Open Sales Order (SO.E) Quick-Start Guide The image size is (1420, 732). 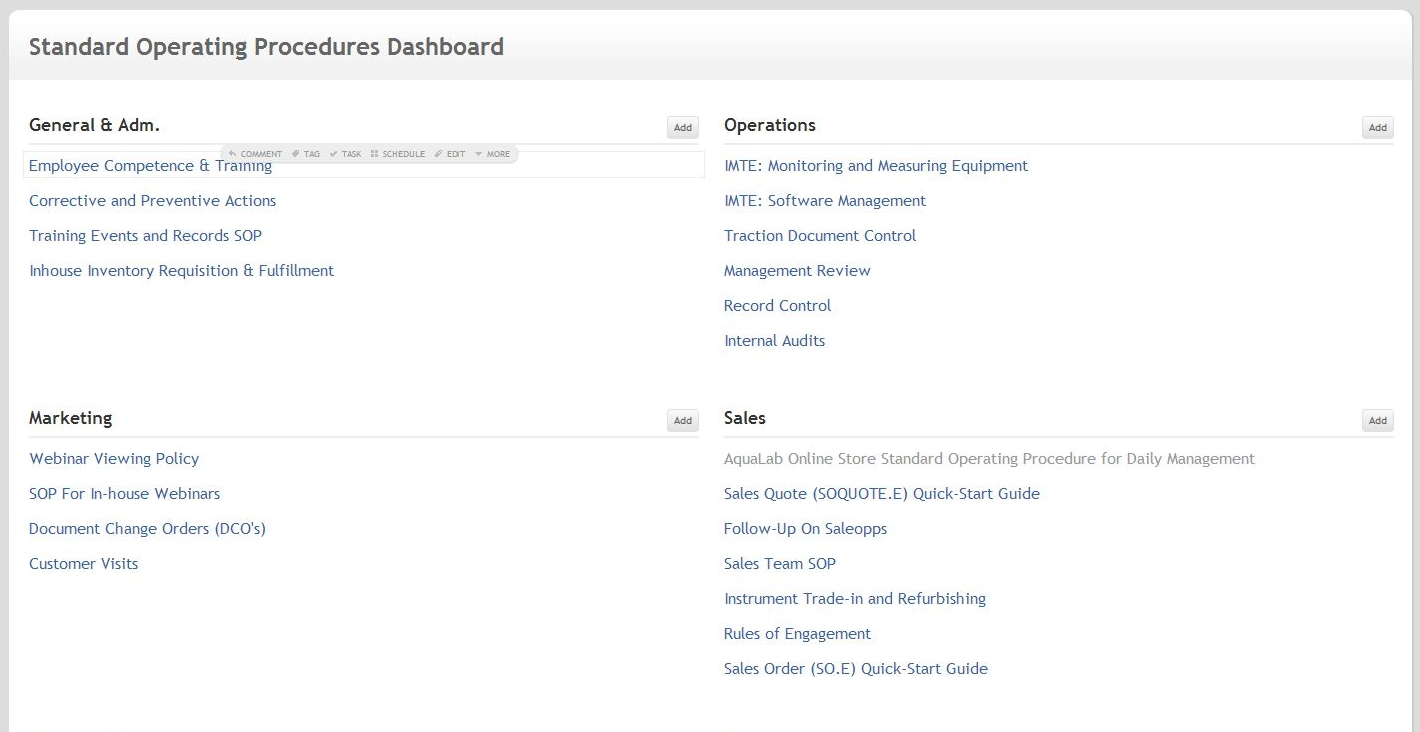tap(855, 669)
